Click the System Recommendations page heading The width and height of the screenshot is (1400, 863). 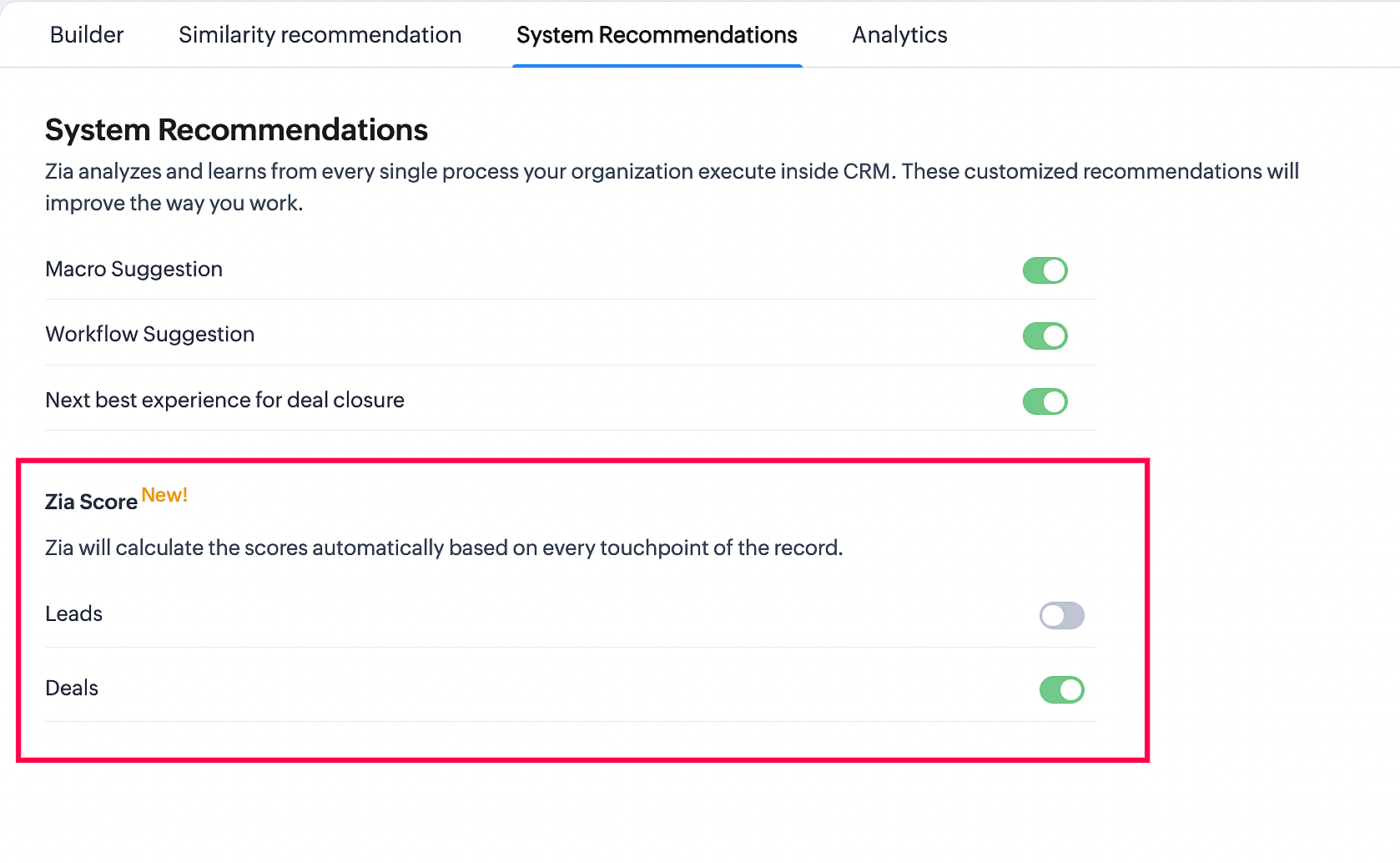(x=236, y=130)
